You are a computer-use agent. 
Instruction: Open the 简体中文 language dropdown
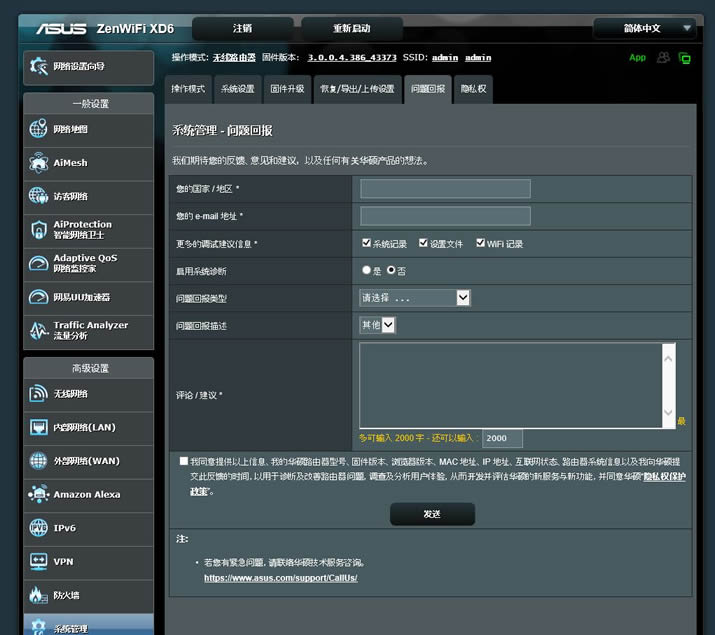[645, 28]
